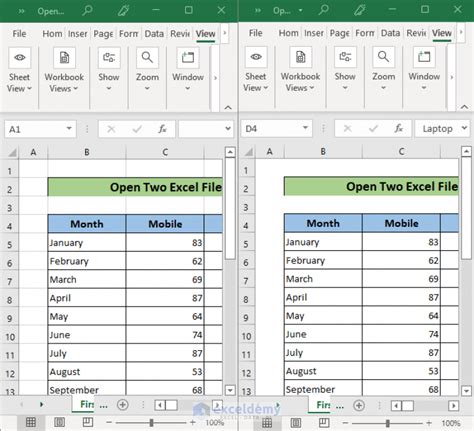
Task: Open Data tab in left window
Action: pos(154,34)
